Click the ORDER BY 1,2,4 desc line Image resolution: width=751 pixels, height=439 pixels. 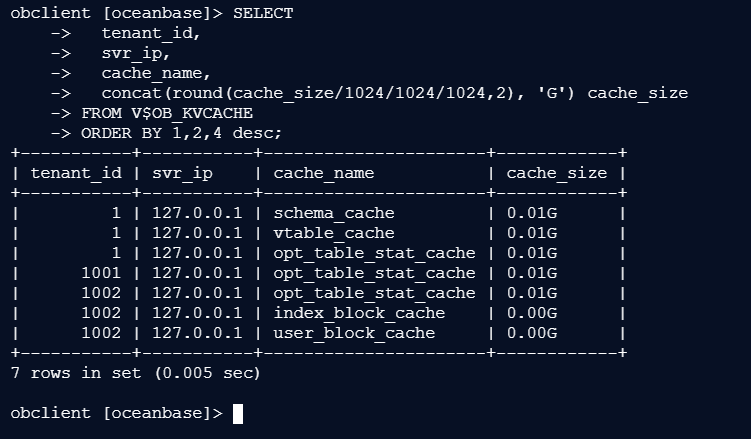point(182,133)
